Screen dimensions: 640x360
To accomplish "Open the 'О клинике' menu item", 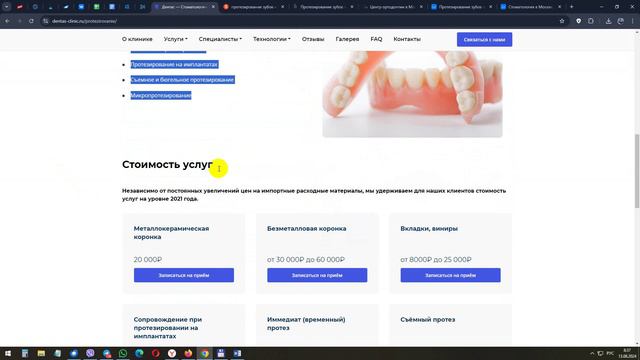I will pos(137,39).
